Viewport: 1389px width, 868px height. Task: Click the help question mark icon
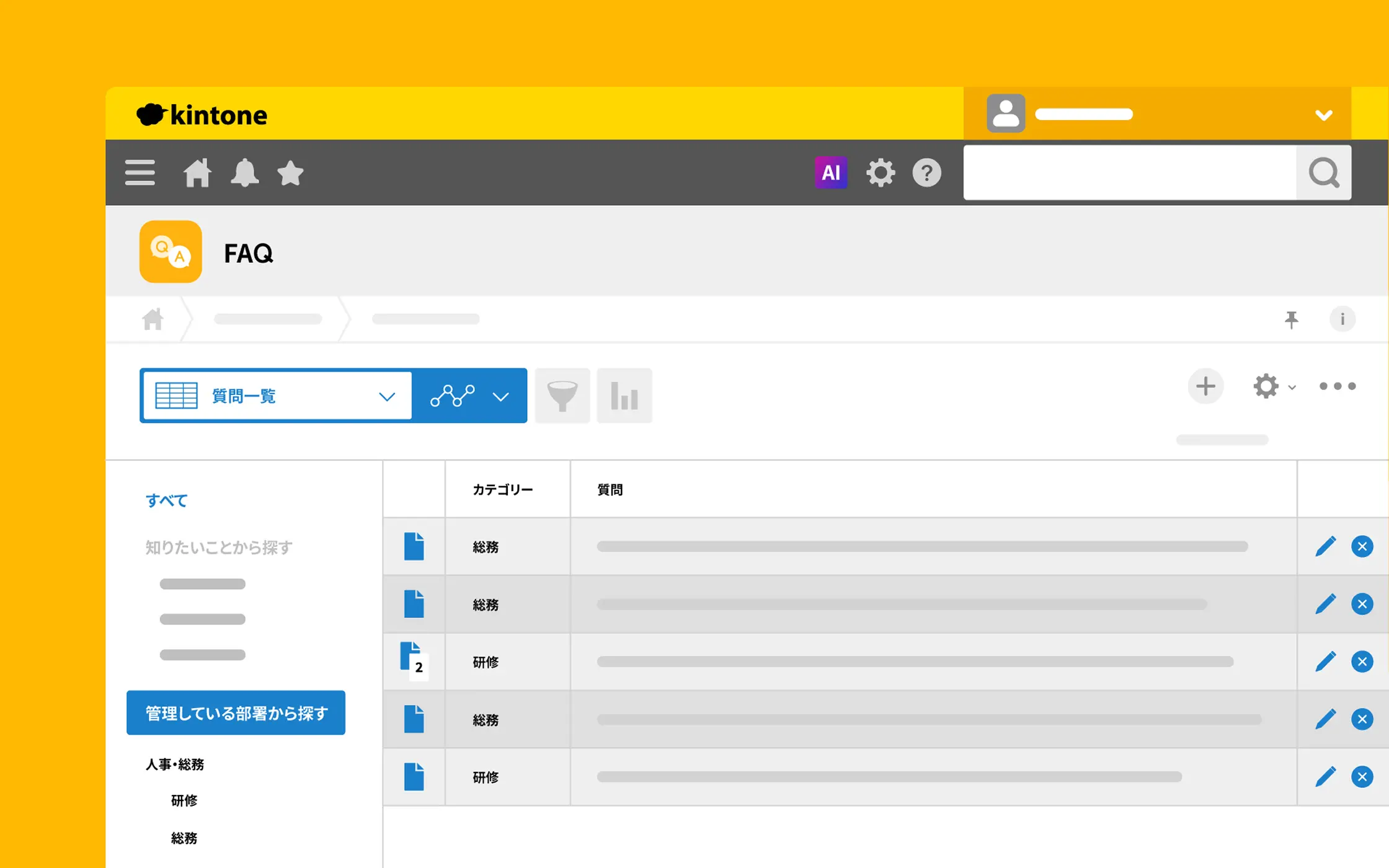[926, 172]
